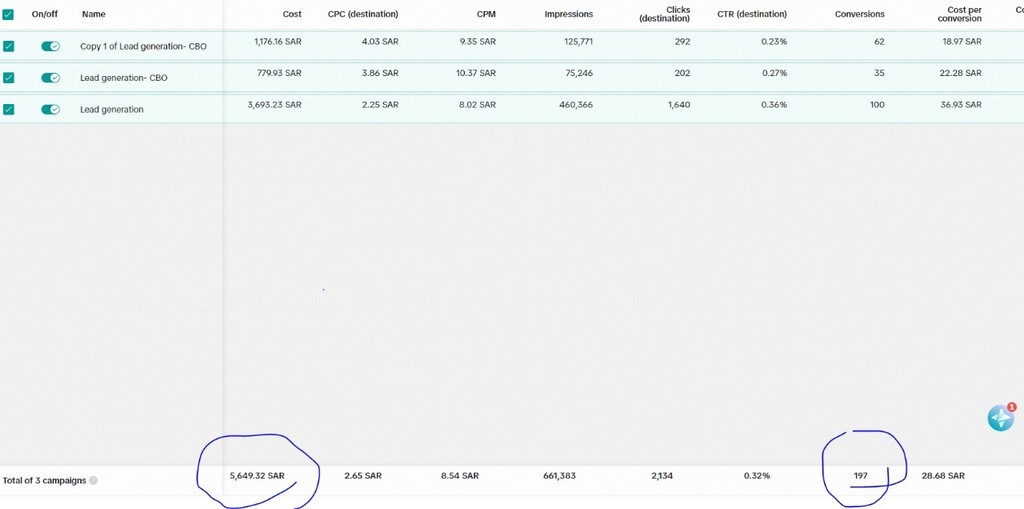Uncheck the Copy 1 of Lead generation- CBO row
This screenshot has height=509, width=1024.
tap(8, 46)
